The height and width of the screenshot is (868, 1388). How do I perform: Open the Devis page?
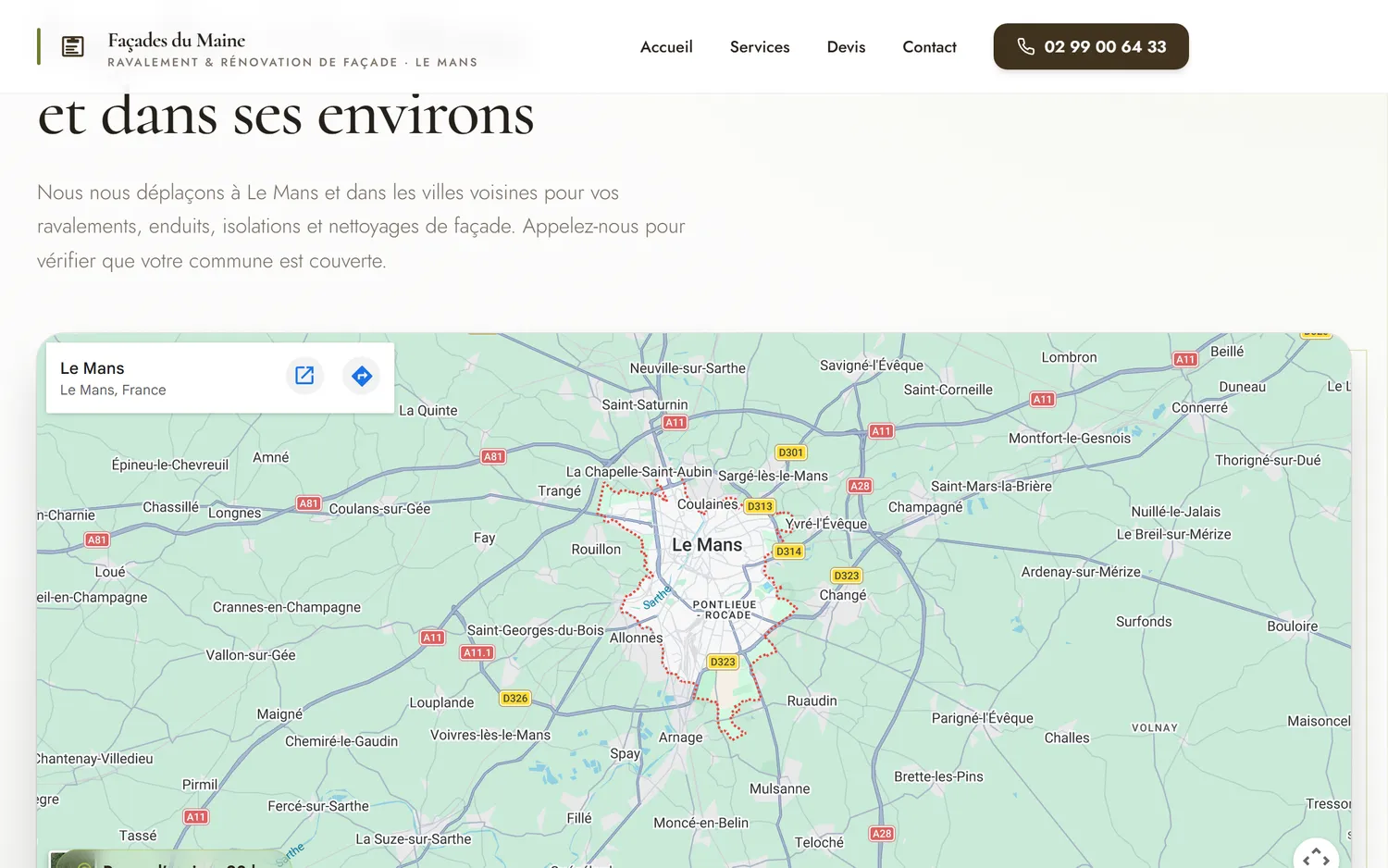(x=846, y=46)
